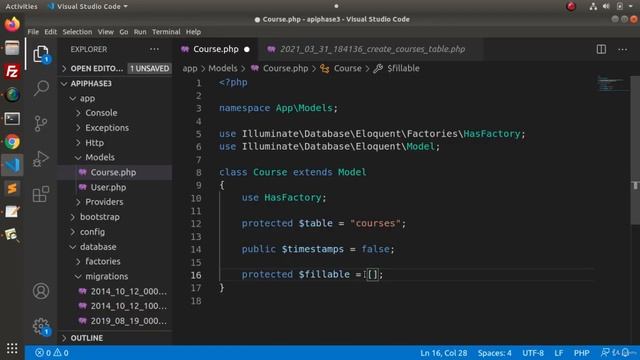This screenshot has width=640, height=360.
Task: Launch FileZilla from the dock
Action: coord(12,71)
